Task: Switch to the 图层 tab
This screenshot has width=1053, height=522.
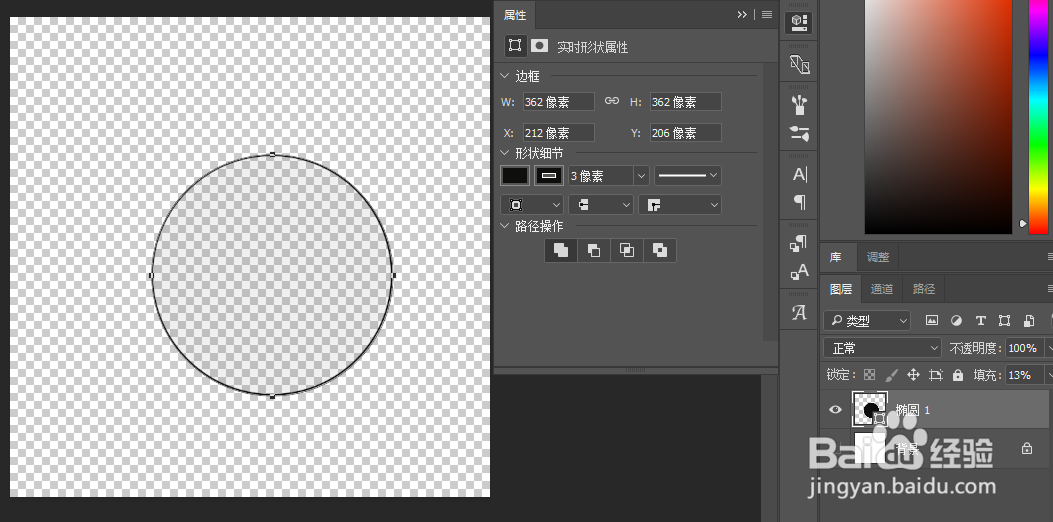Action: (x=841, y=289)
